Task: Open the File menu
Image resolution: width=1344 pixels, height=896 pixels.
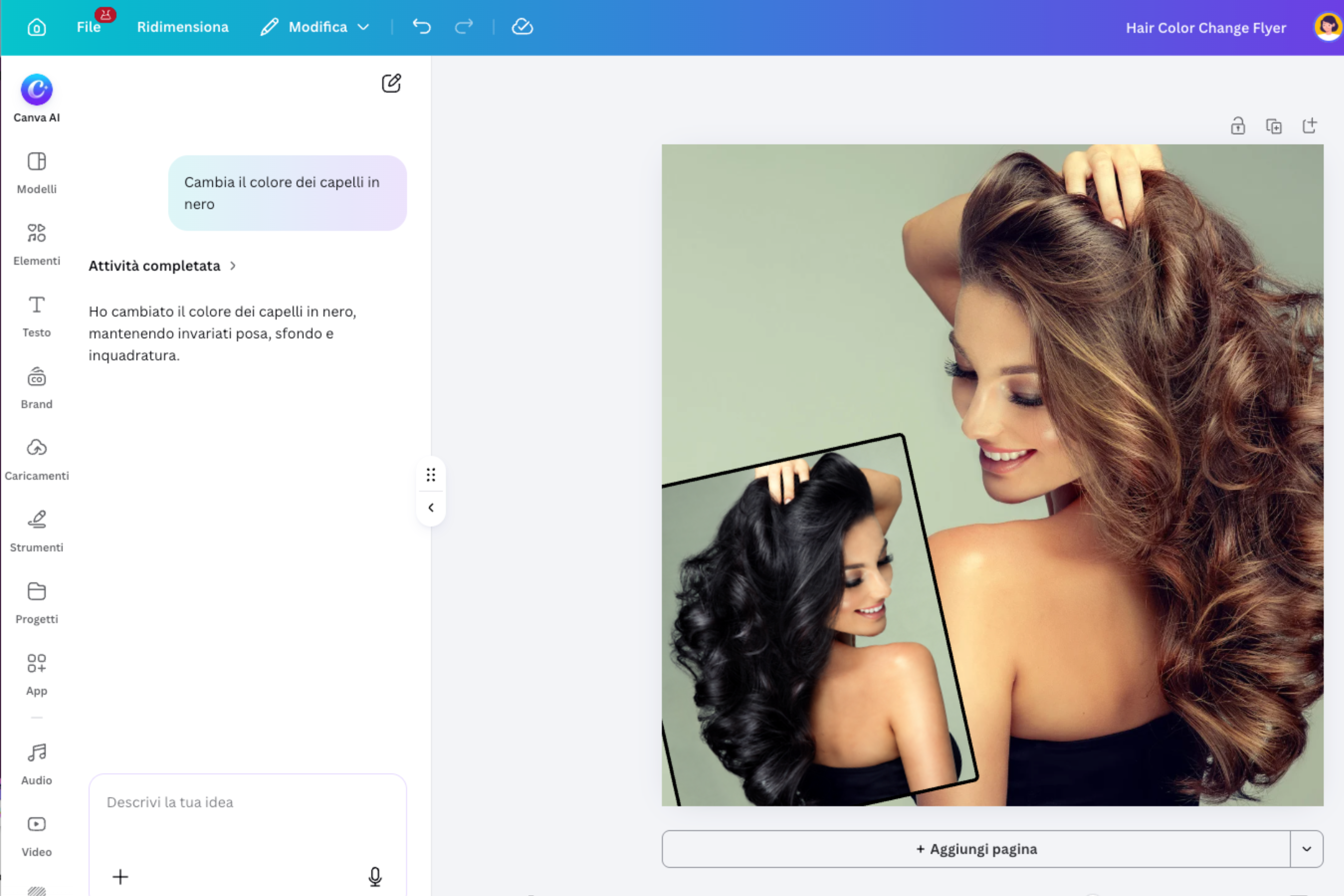Action: pos(89,27)
